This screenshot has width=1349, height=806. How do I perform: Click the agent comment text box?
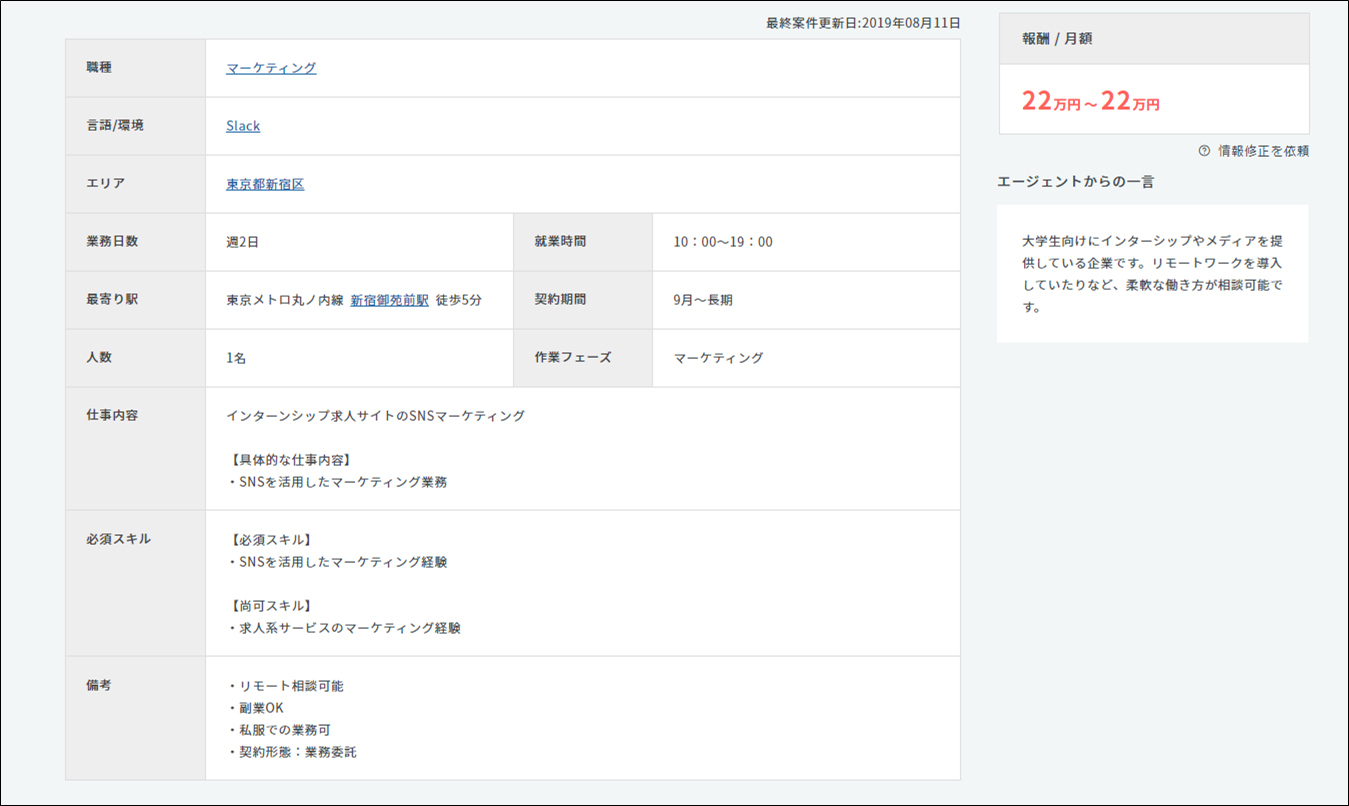[1152, 274]
